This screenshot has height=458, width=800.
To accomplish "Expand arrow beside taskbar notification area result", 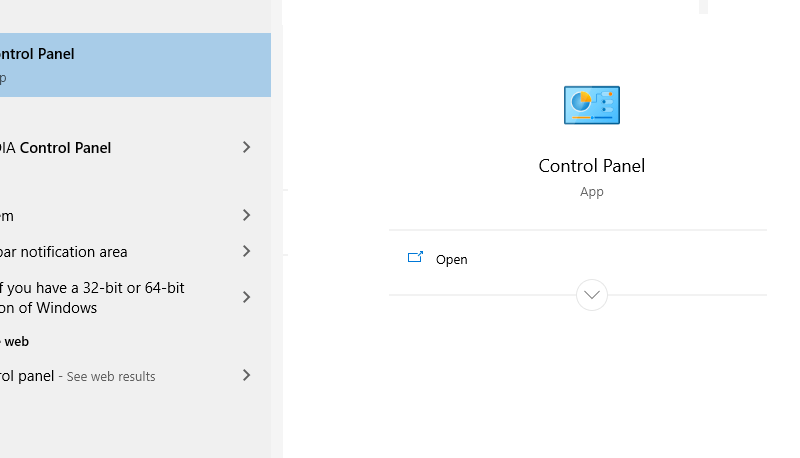I will tap(246, 251).
